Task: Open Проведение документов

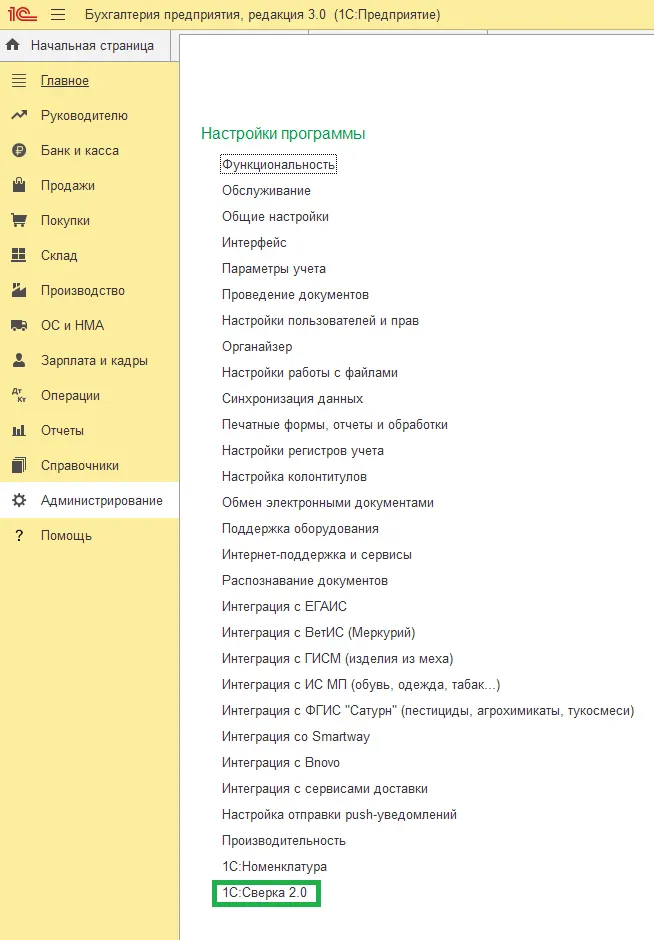Action: (295, 294)
